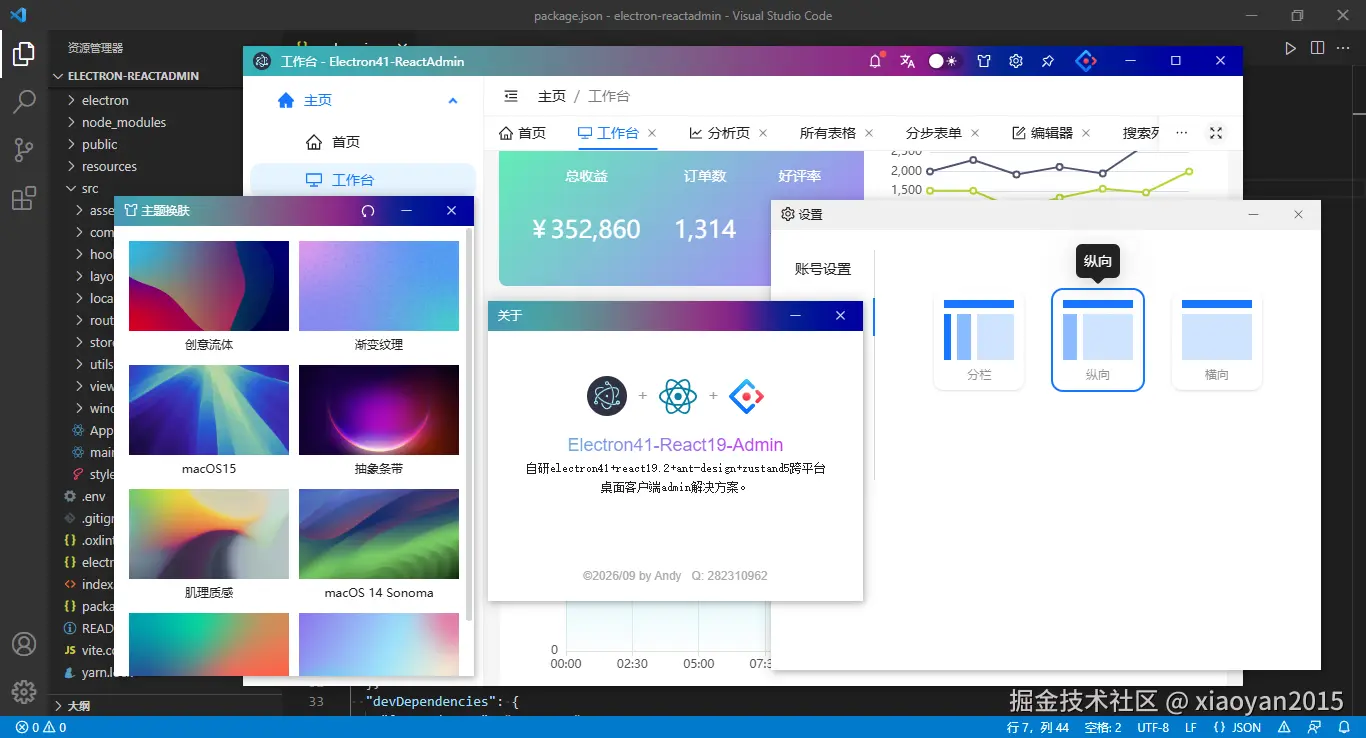
Task: Open settings gear in ReactAdmin title bar
Action: click(1016, 61)
